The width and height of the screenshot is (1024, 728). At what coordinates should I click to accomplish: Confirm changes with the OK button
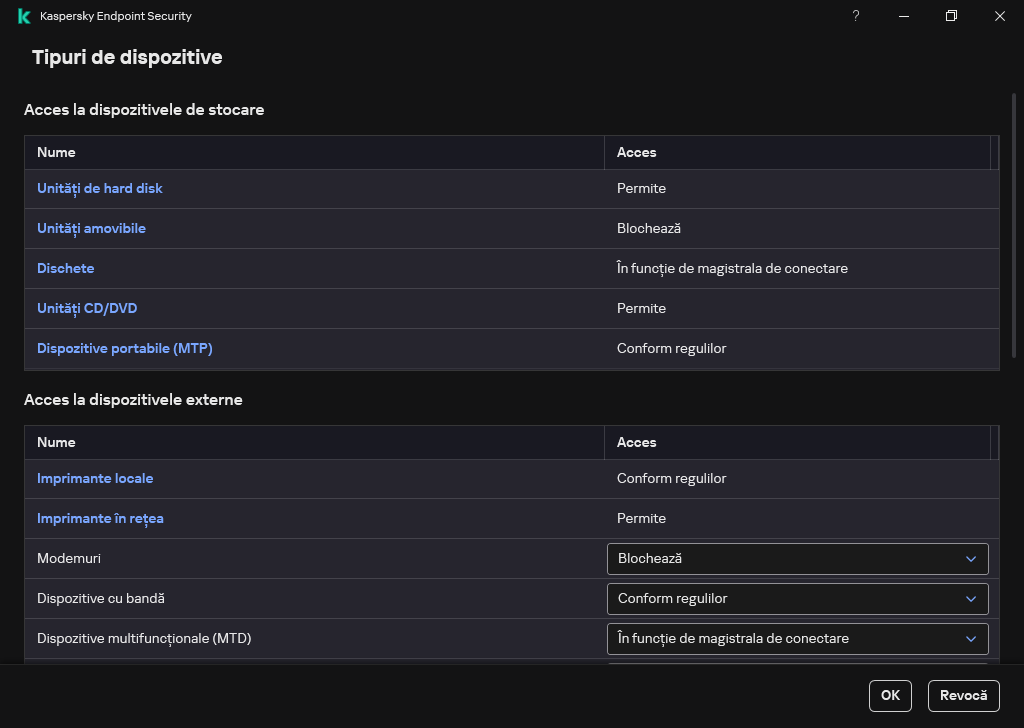pos(889,695)
